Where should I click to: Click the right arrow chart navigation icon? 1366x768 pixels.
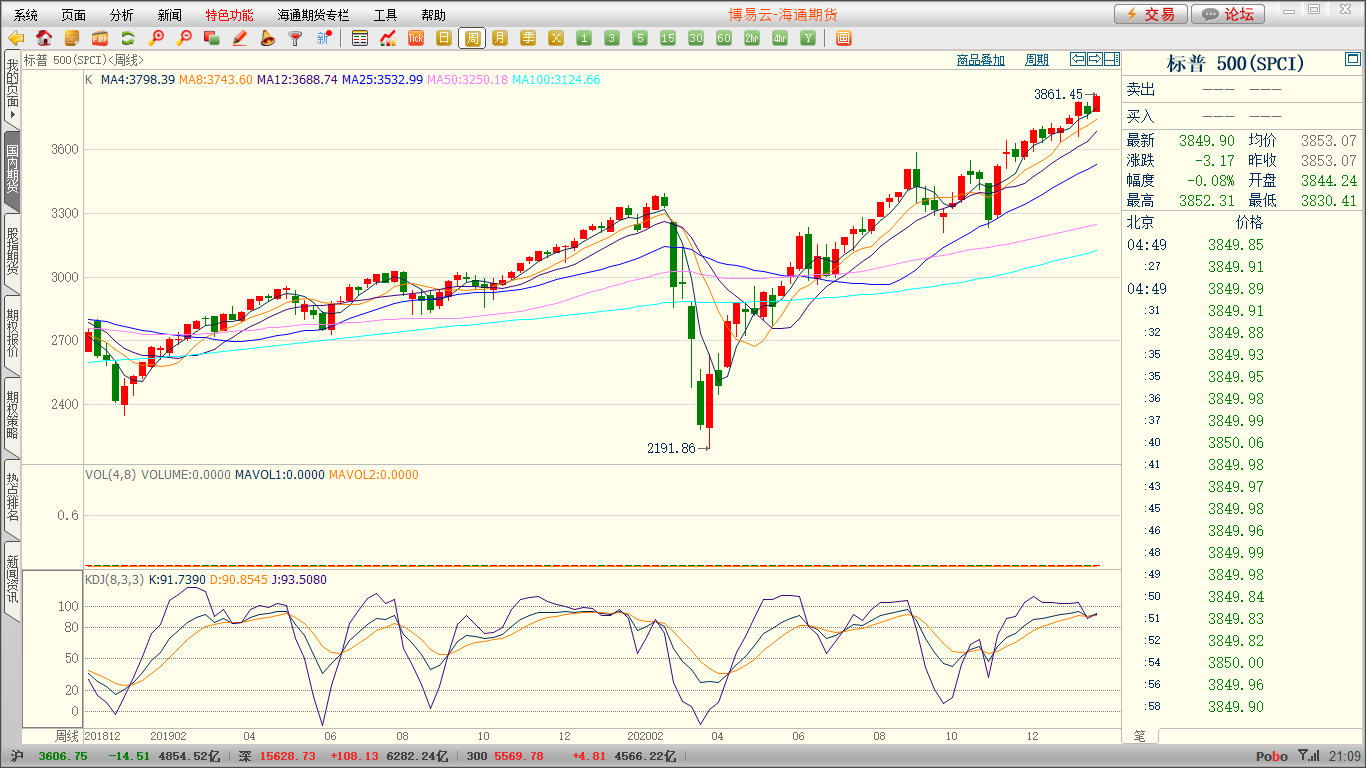tap(1095, 59)
